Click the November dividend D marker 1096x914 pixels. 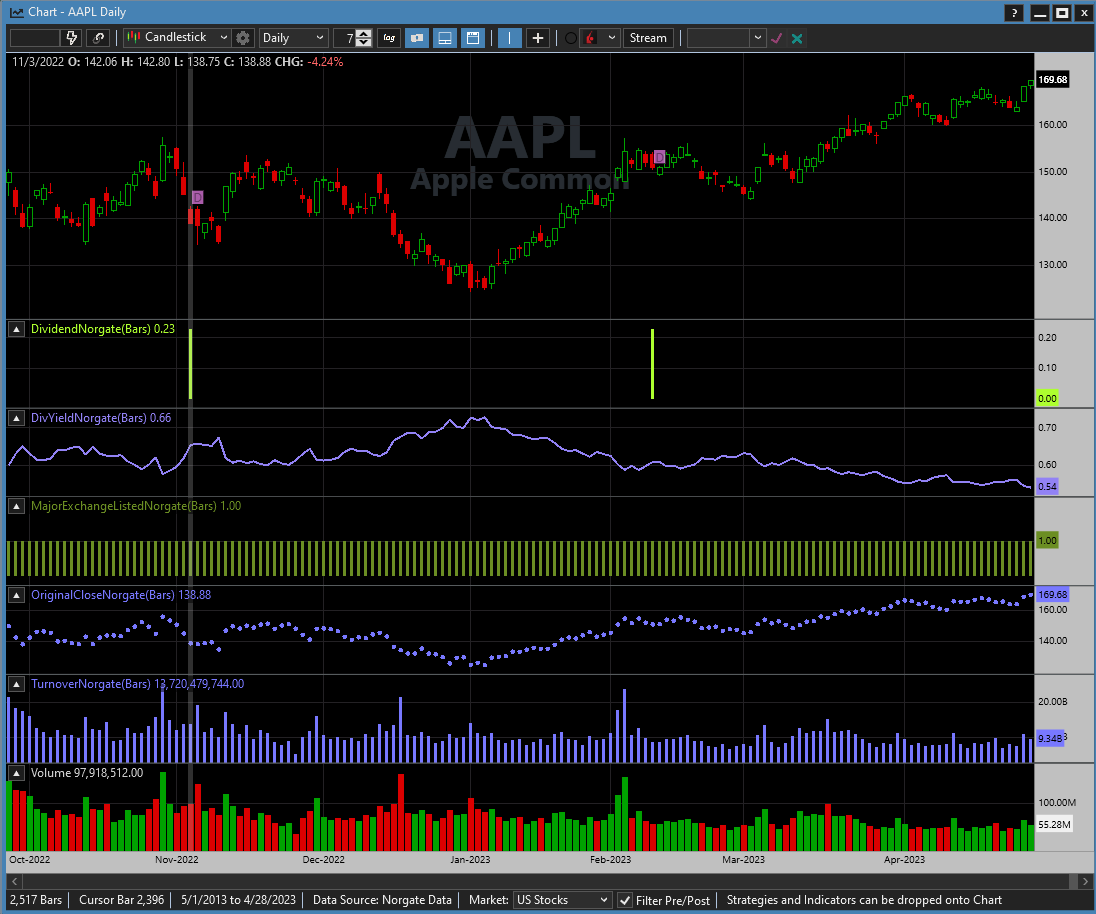(x=197, y=198)
